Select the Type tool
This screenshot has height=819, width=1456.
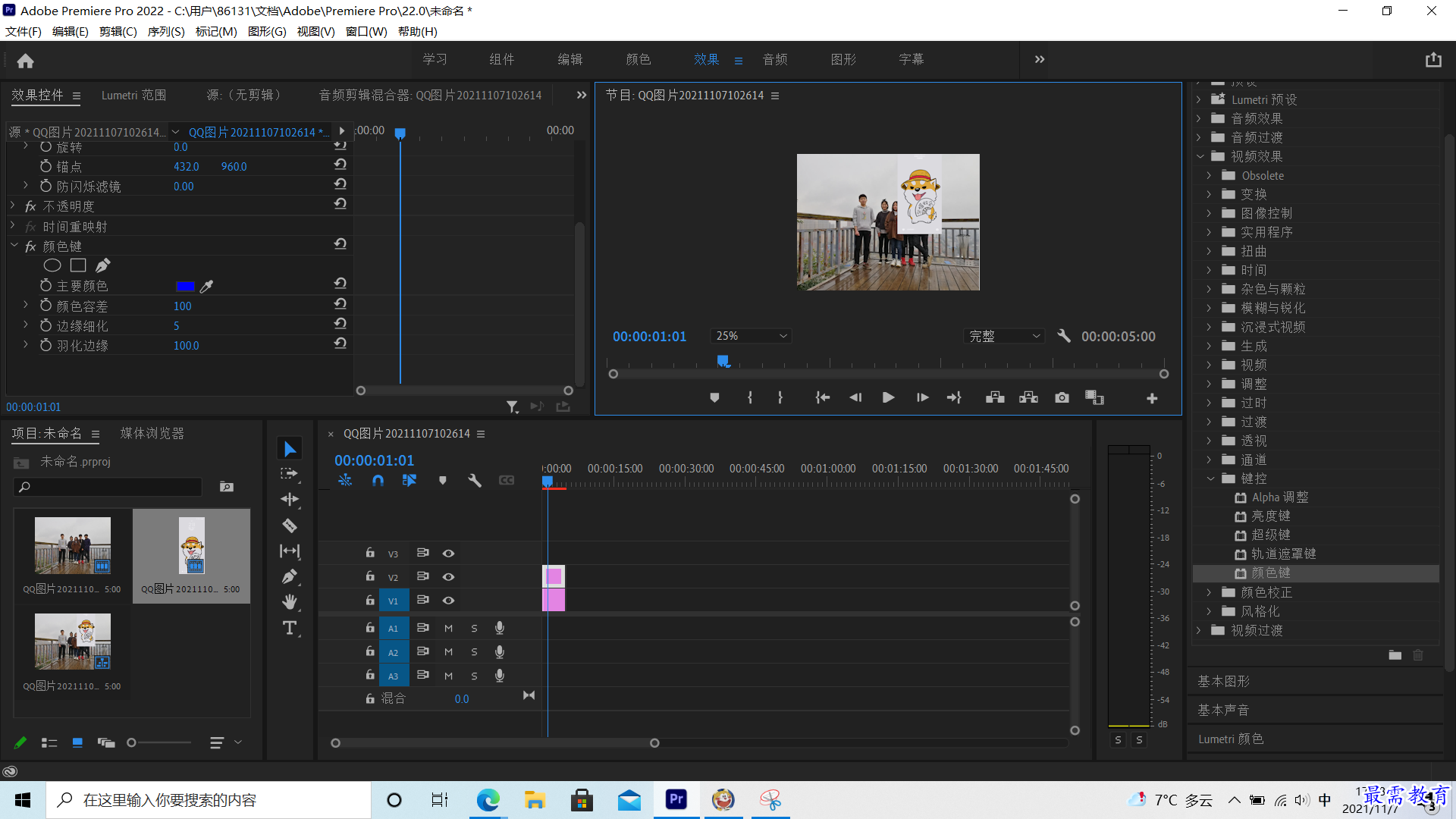point(290,628)
